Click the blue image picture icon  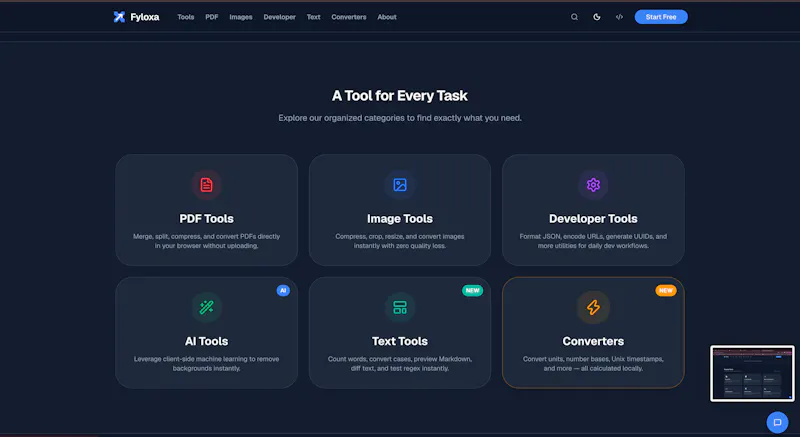pos(400,185)
